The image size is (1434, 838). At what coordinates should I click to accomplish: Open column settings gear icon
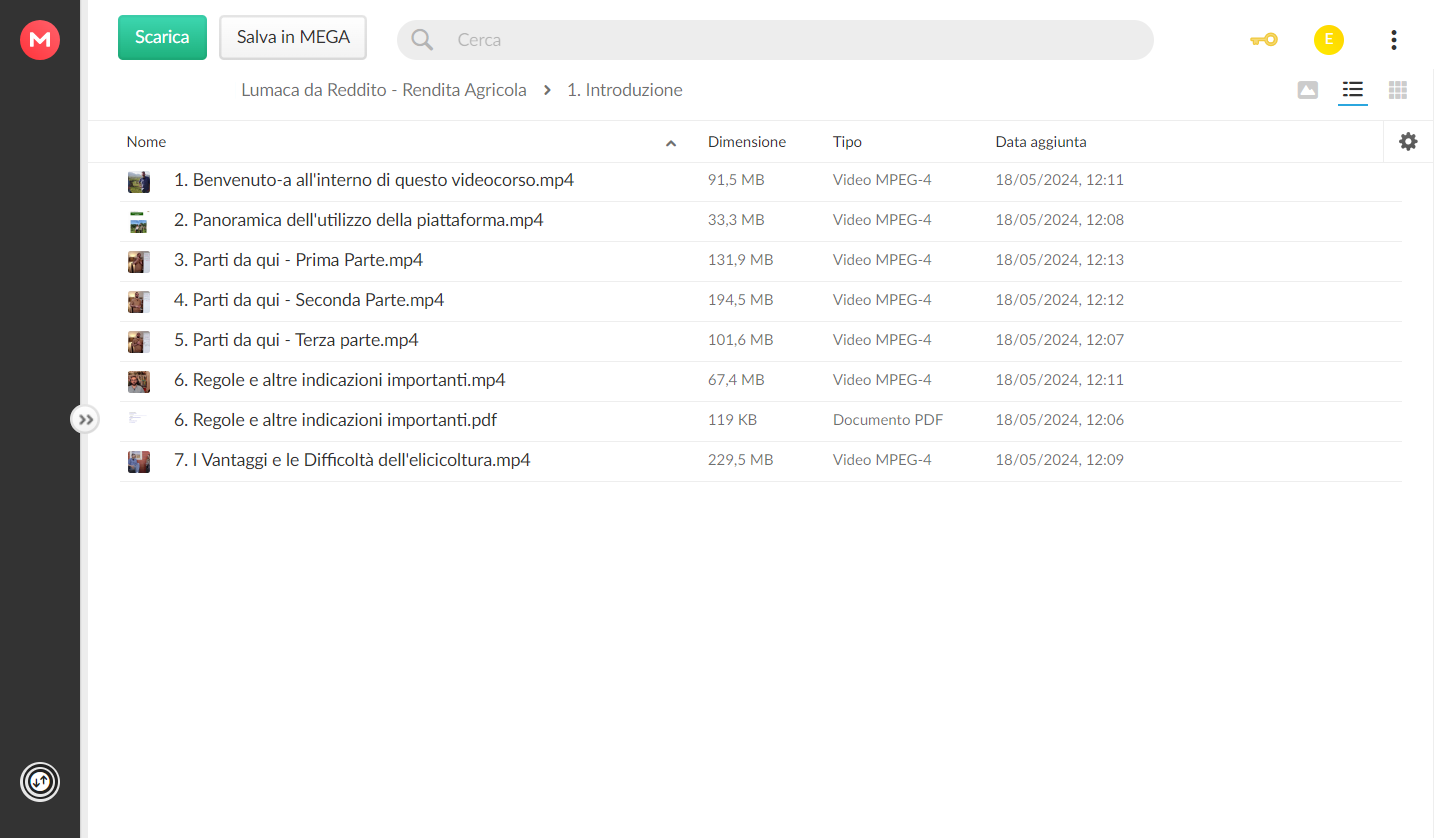[x=1408, y=142]
